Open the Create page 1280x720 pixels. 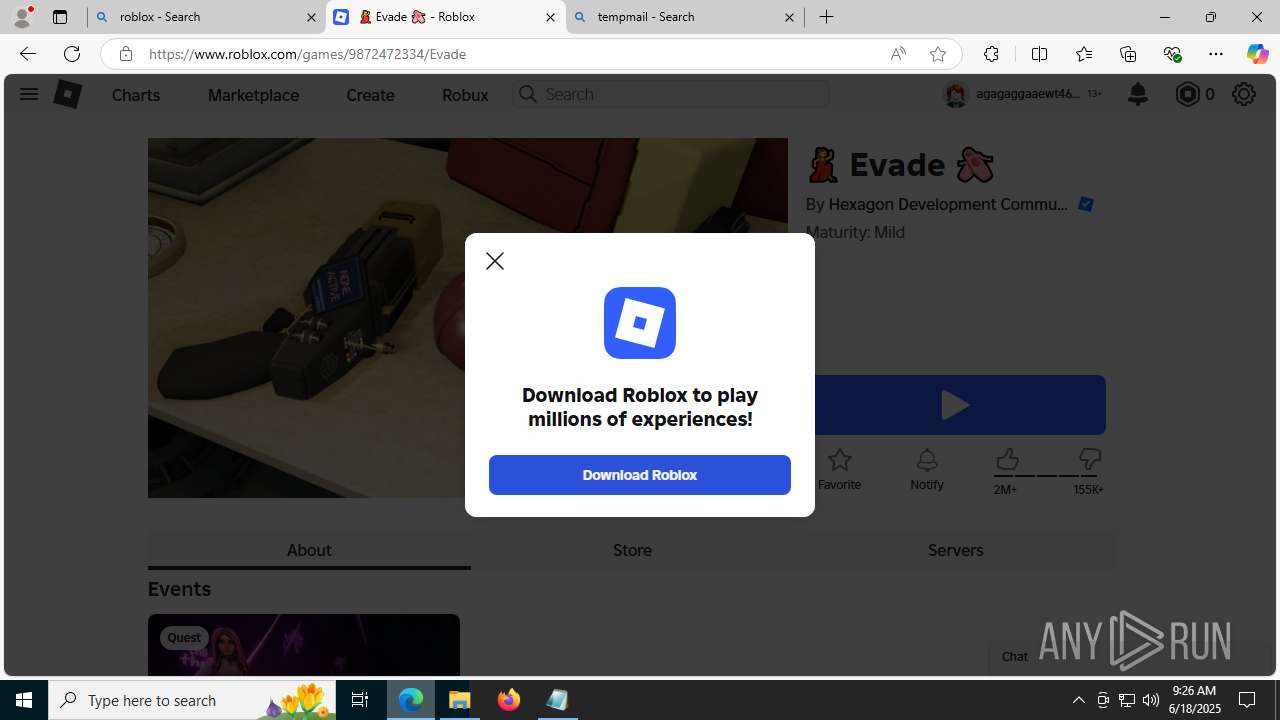[x=370, y=95]
